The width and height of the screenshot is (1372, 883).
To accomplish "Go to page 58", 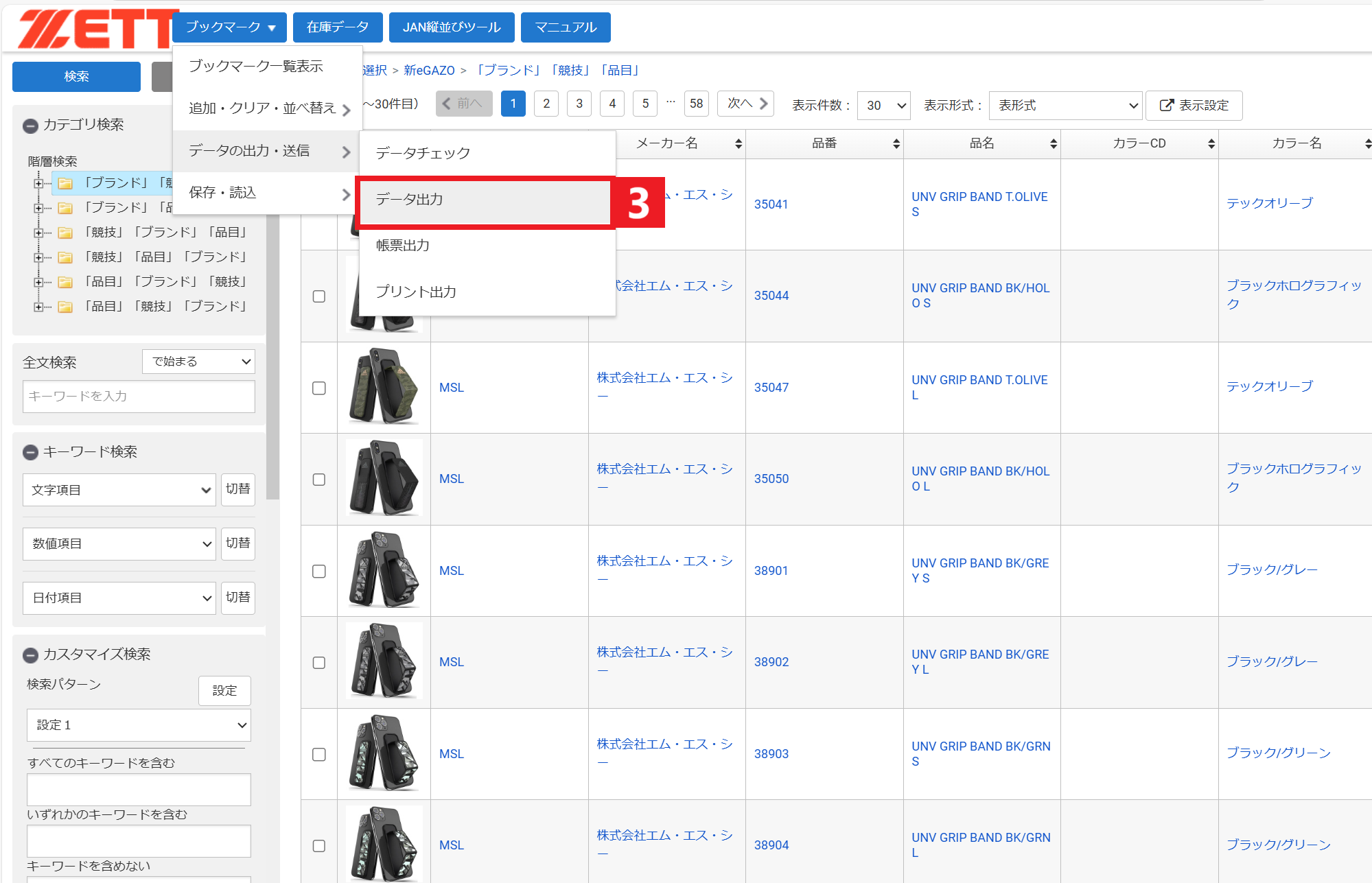I will (x=696, y=104).
